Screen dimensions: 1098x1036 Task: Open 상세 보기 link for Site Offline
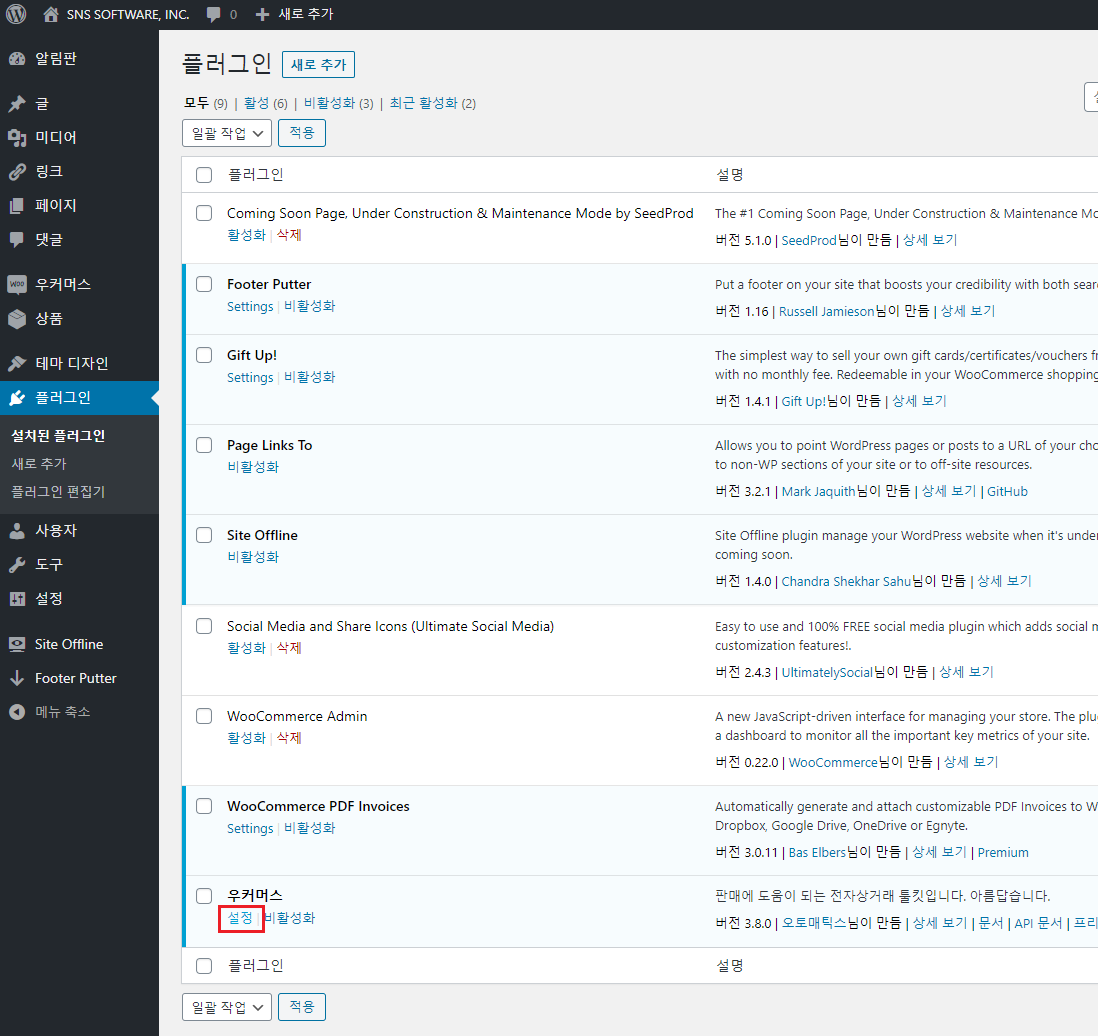(1004, 581)
